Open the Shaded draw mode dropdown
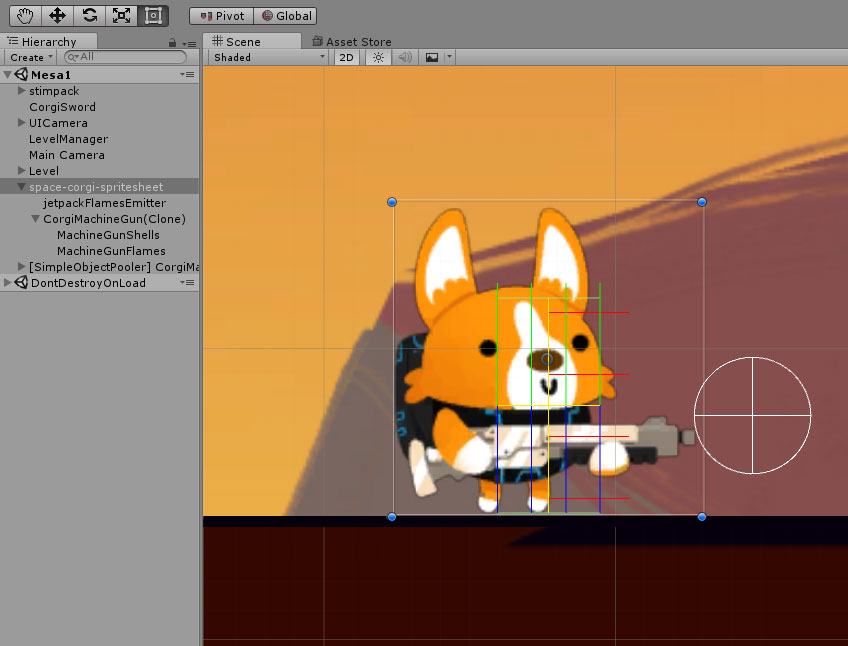Screen dimensions: 848x646 [x=268, y=58]
